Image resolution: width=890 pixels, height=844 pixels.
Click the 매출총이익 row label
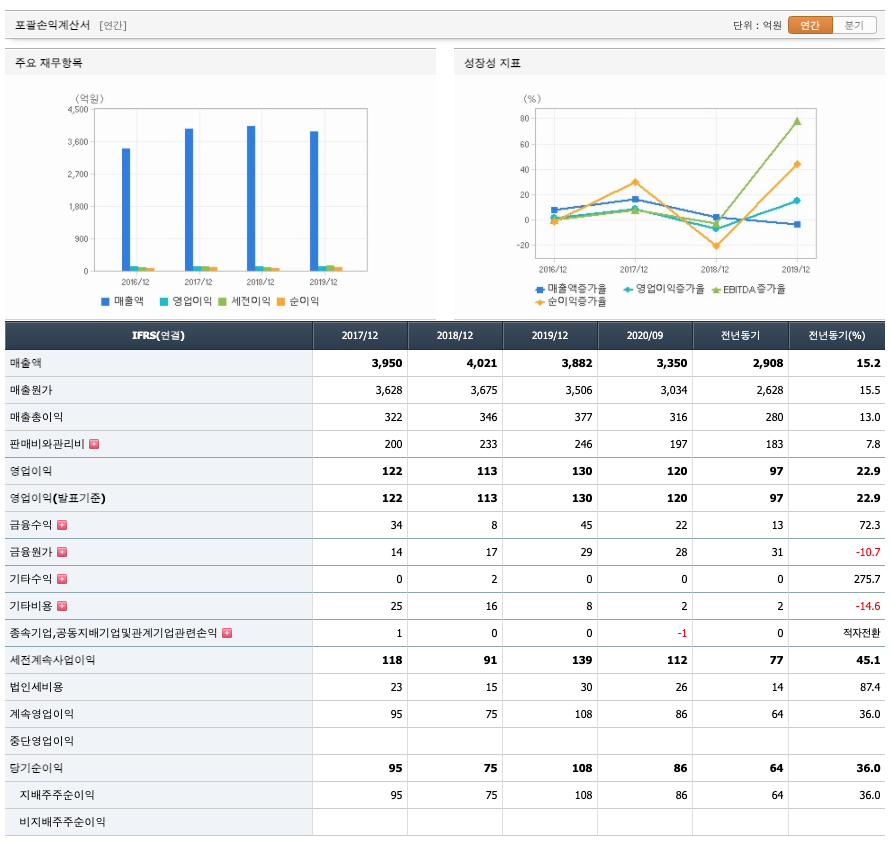[36, 417]
